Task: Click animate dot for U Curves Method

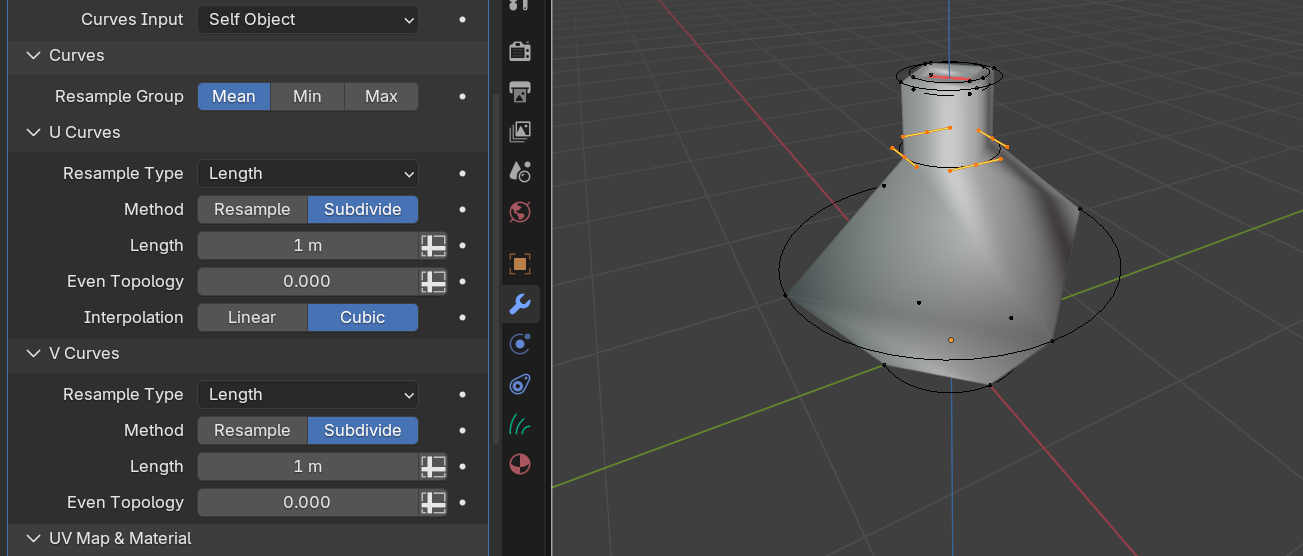Action: [462, 209]
